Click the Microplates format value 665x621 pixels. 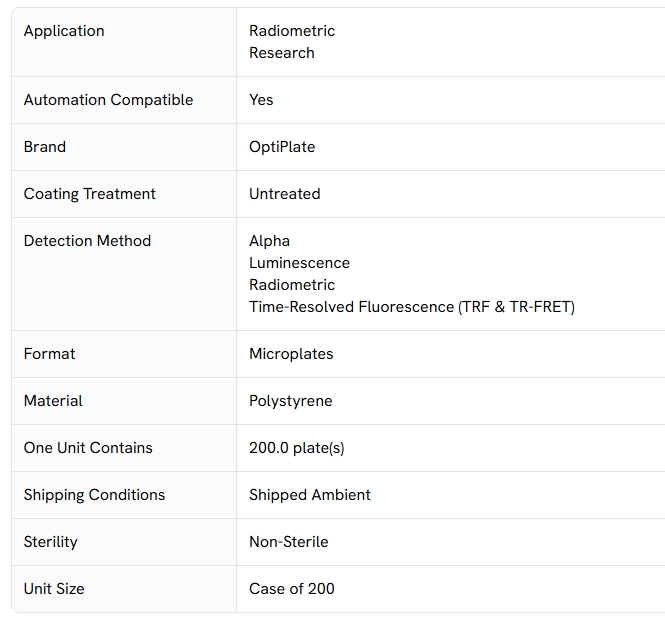[x=291, y=354]
